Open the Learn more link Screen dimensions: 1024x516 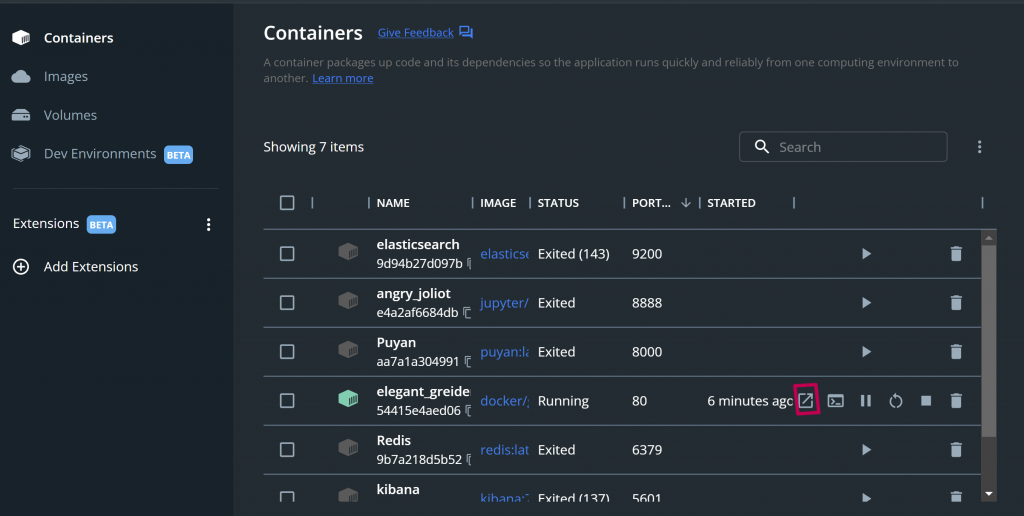point(343,78)
